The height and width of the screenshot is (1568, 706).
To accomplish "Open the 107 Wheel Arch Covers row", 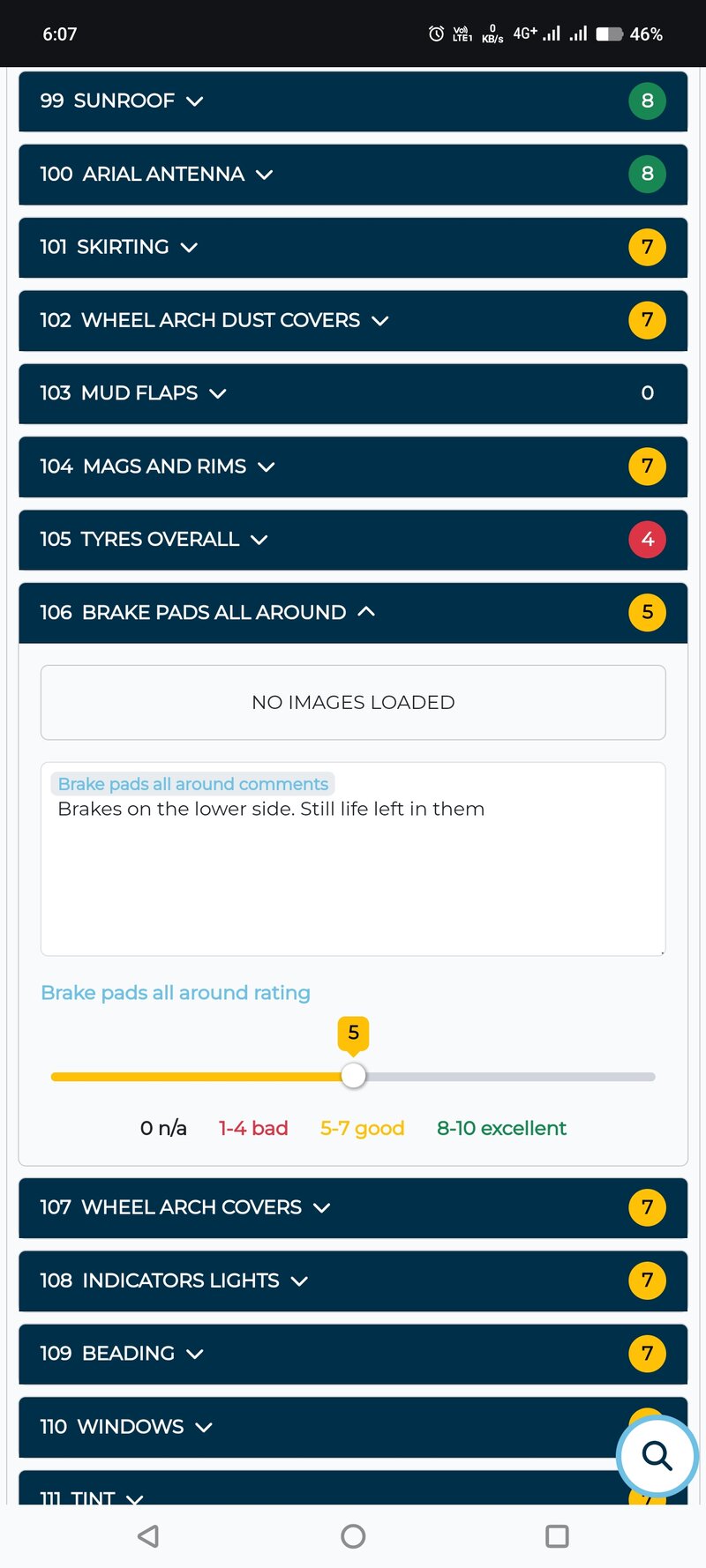I will [x=353, y=1207].
